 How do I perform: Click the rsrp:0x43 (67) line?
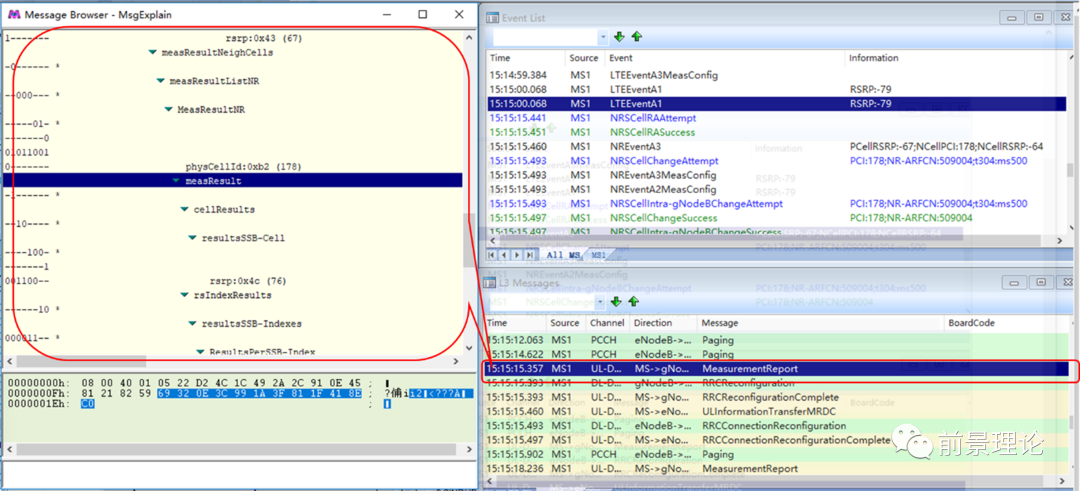tap(264, 39)
